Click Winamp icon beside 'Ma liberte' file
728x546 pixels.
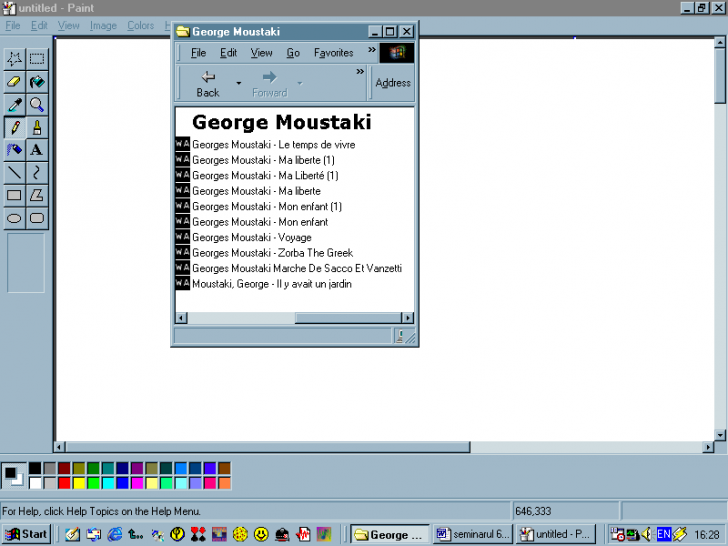point(182,190)
